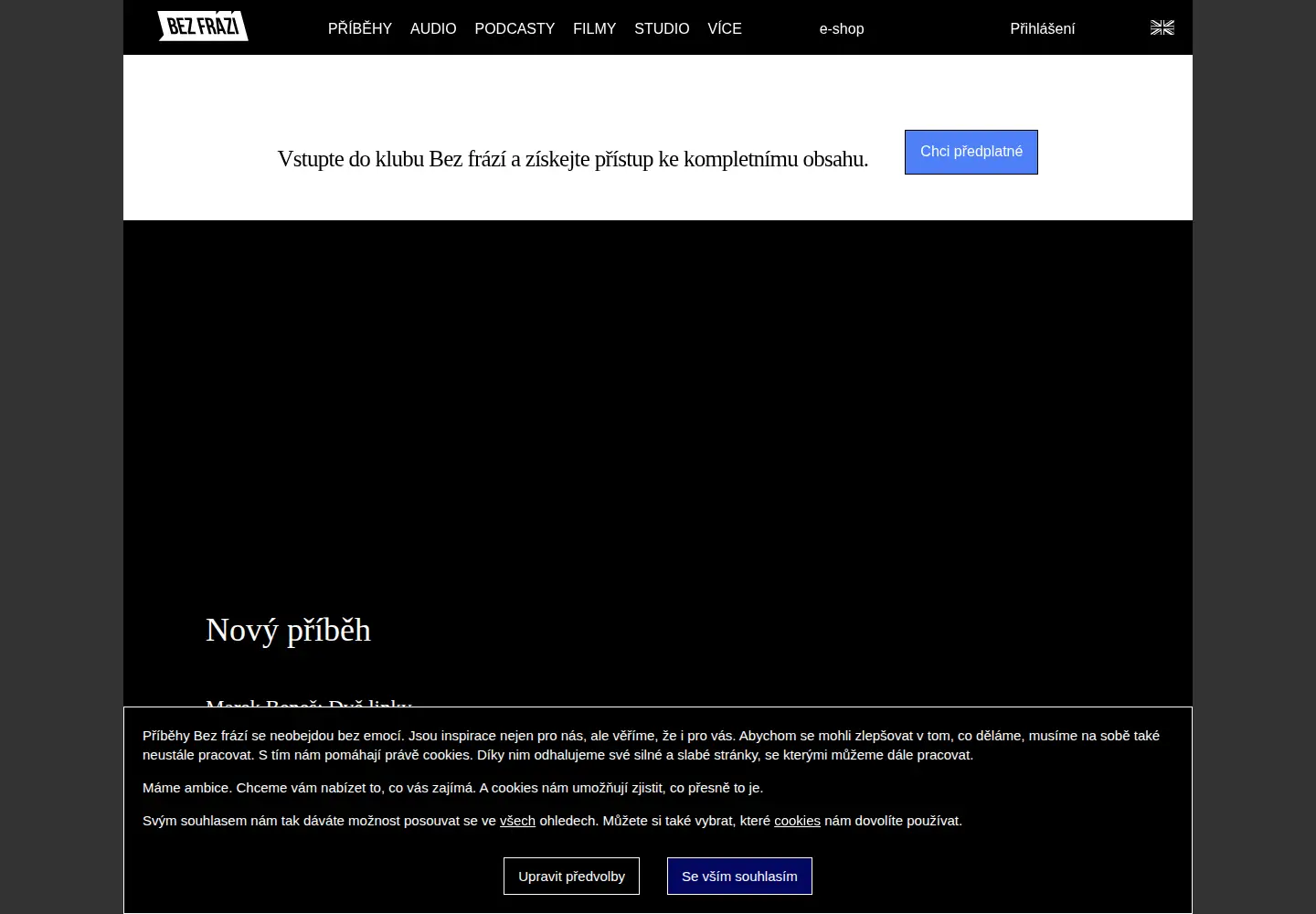Follow the "cookies" link in banner
The height and width of the screenshot is (914, 1316).
tap(797, 821)
